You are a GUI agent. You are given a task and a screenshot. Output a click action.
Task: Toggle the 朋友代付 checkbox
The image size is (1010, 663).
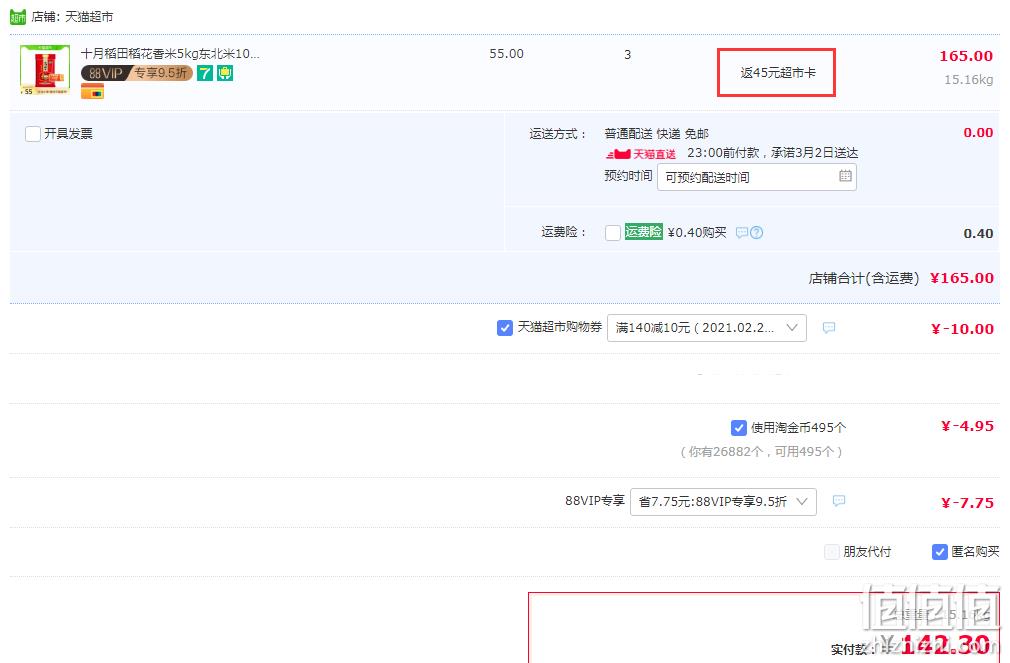832,552
